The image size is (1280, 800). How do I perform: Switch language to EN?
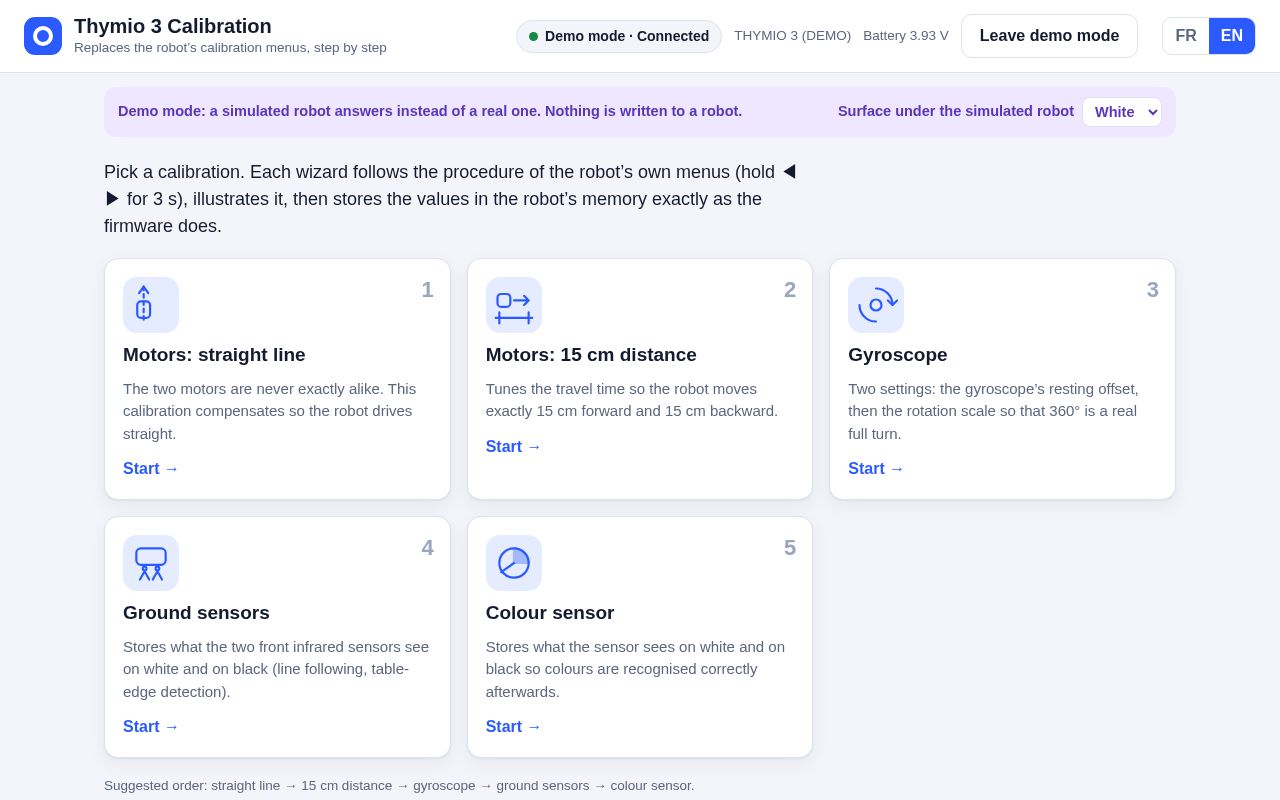[x=1232, y=36]
